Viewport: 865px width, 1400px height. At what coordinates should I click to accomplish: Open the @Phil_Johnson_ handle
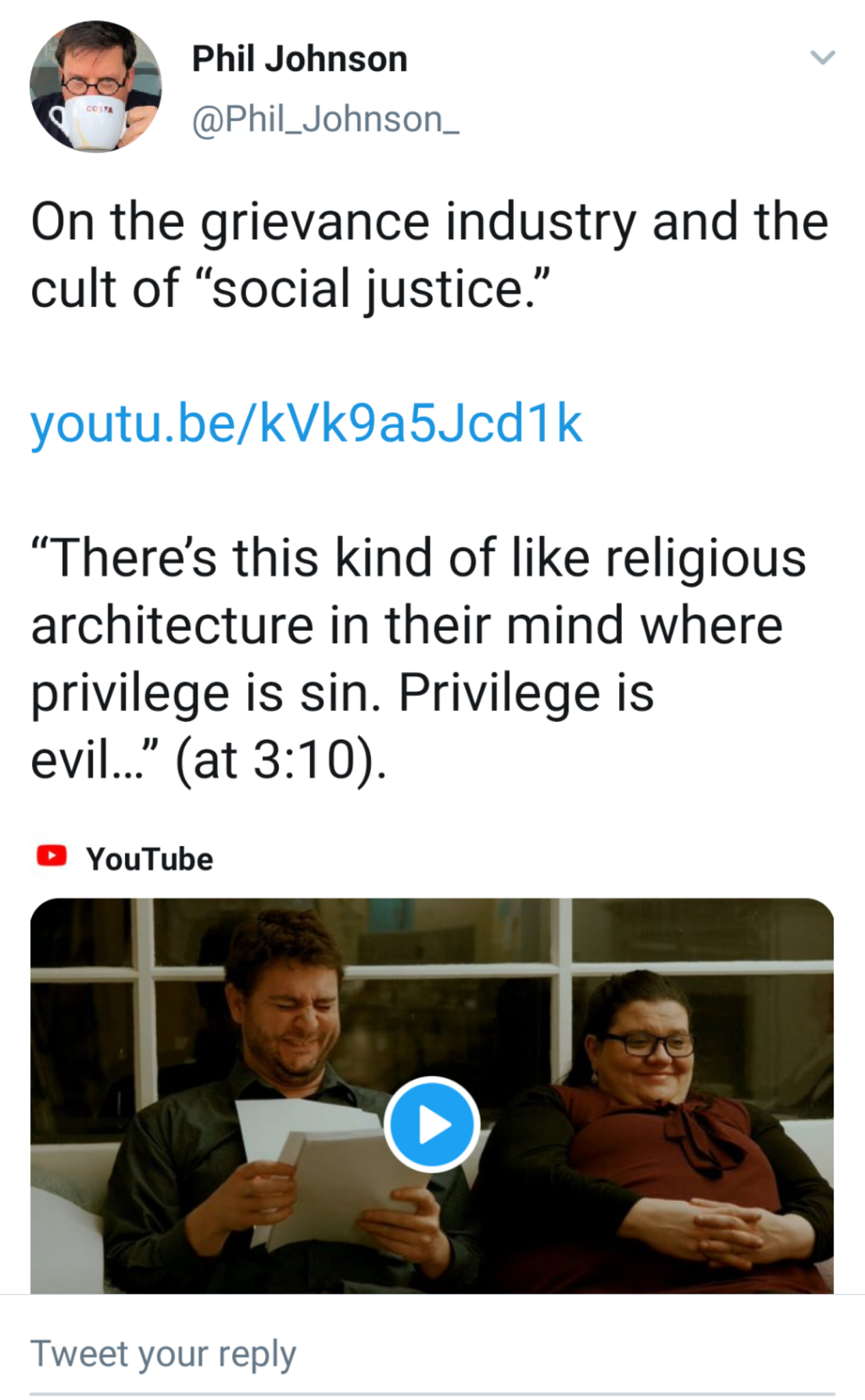[x=325, y=120]
